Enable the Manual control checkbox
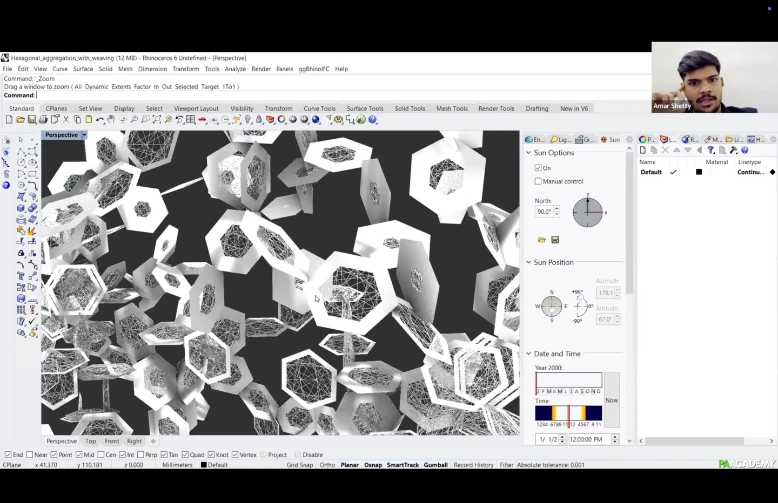This screenshot has height=503, width=778. 538,181
